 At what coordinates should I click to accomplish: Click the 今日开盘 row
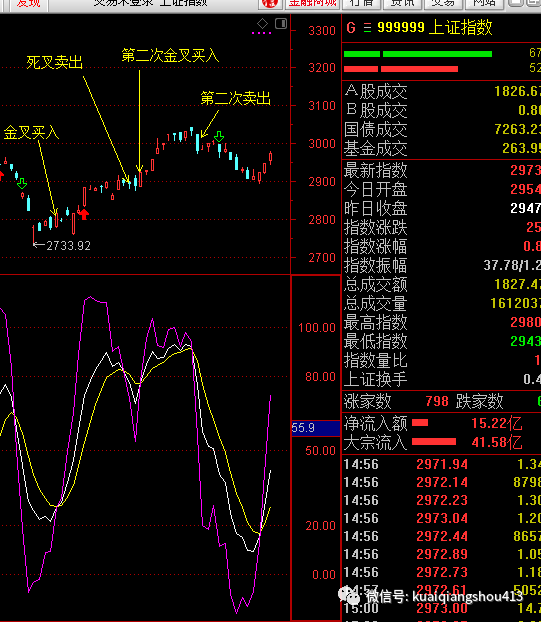pos(441,189)
